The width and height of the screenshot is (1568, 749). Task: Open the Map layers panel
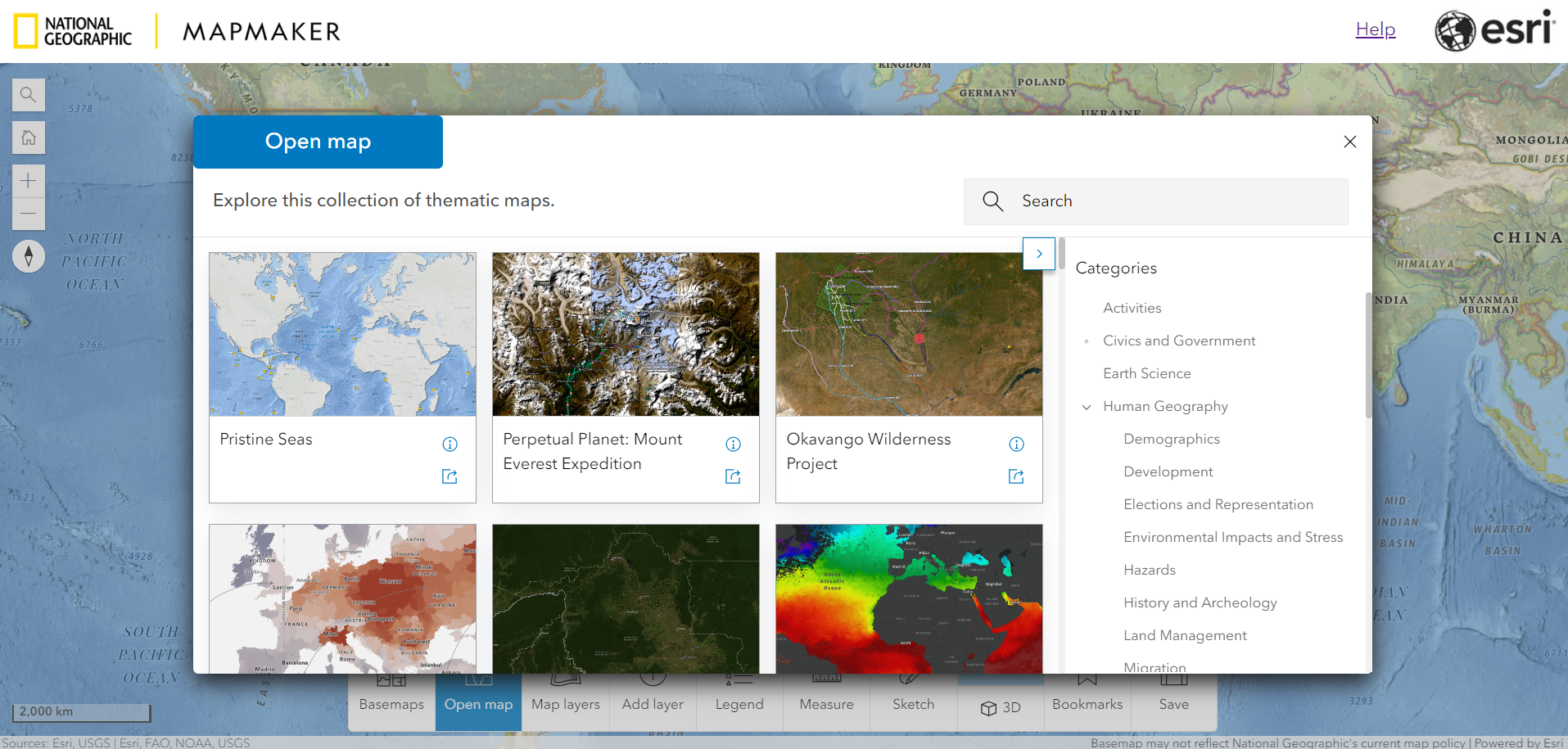pos(564,704)
